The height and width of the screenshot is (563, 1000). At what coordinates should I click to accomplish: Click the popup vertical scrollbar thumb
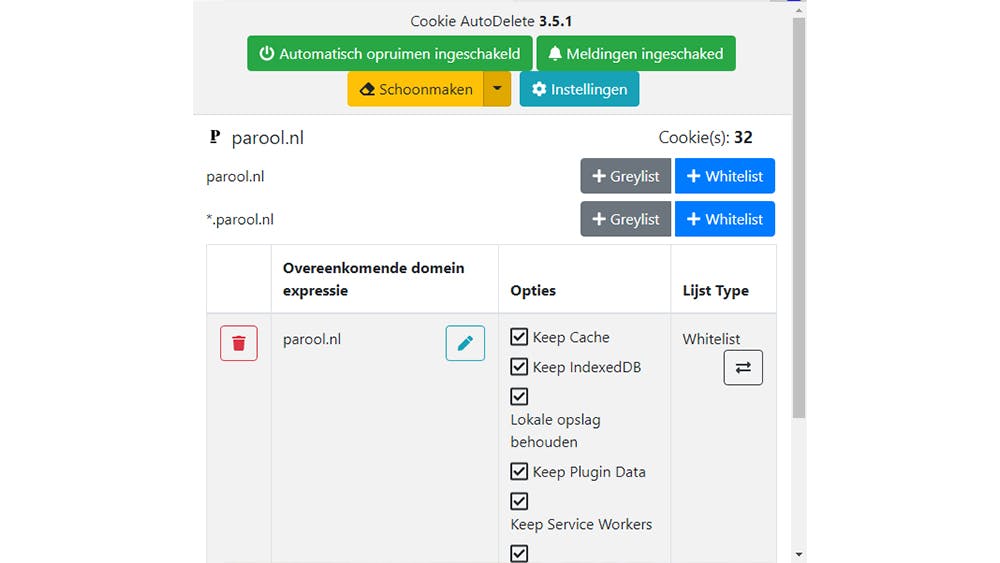point(798,215)
